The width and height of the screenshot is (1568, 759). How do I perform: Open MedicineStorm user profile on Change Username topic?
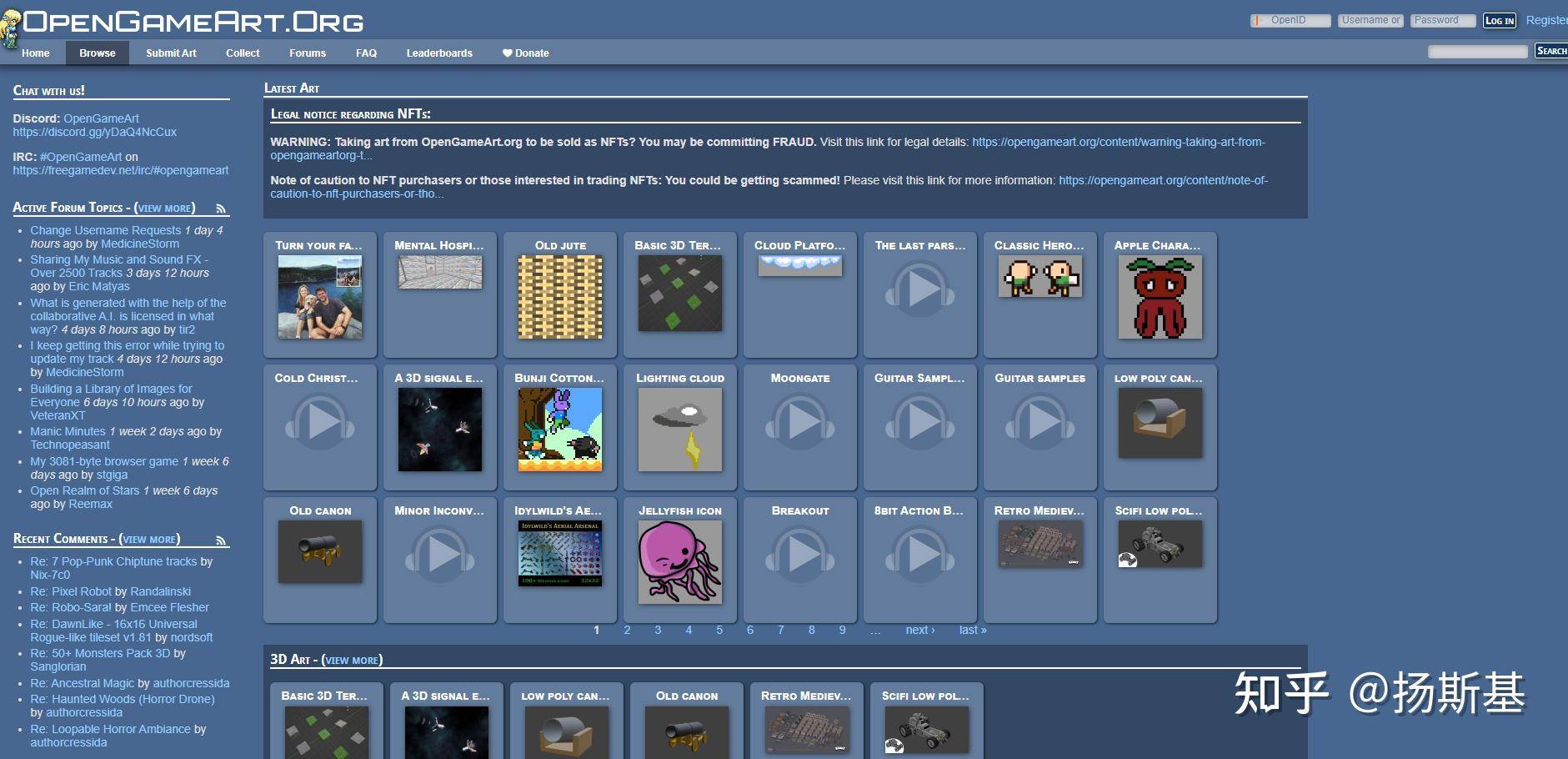point(140,244)
